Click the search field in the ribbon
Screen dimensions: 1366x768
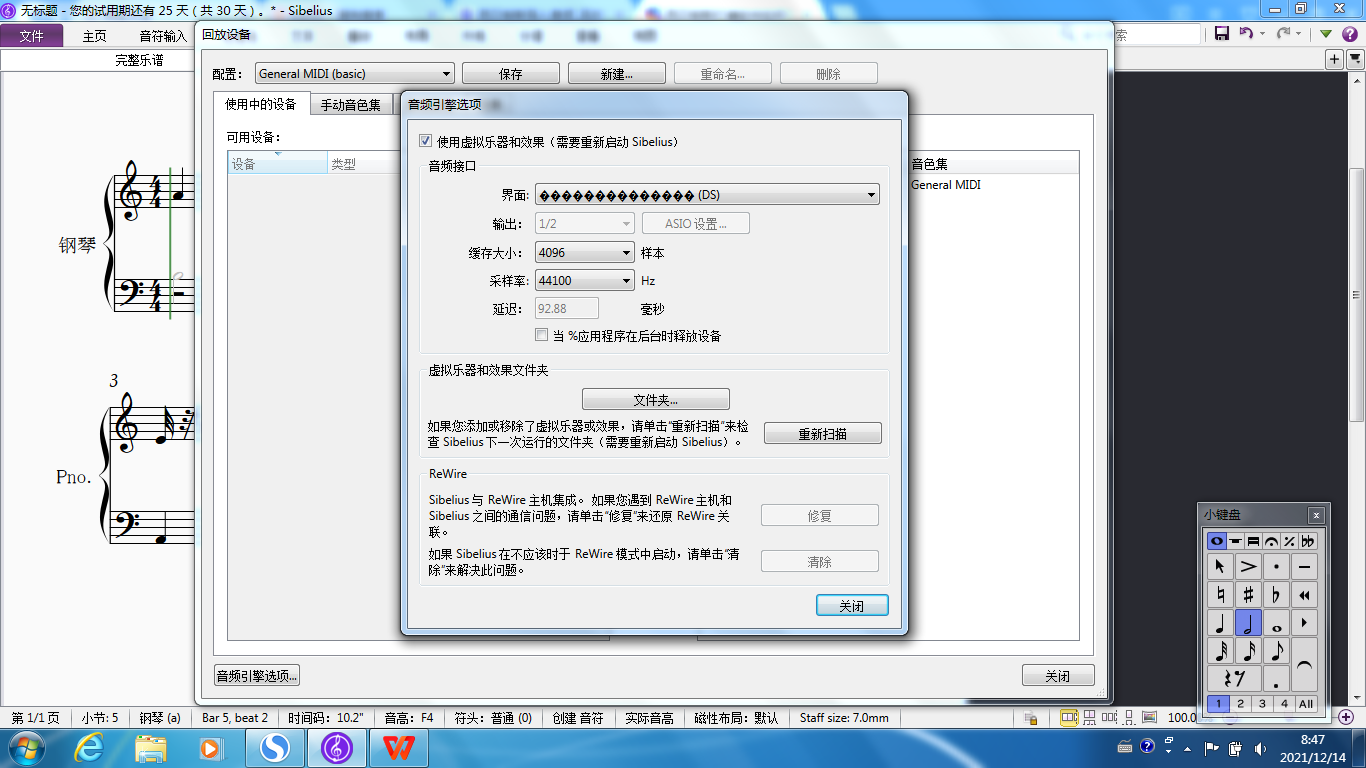click(1156, 34)
